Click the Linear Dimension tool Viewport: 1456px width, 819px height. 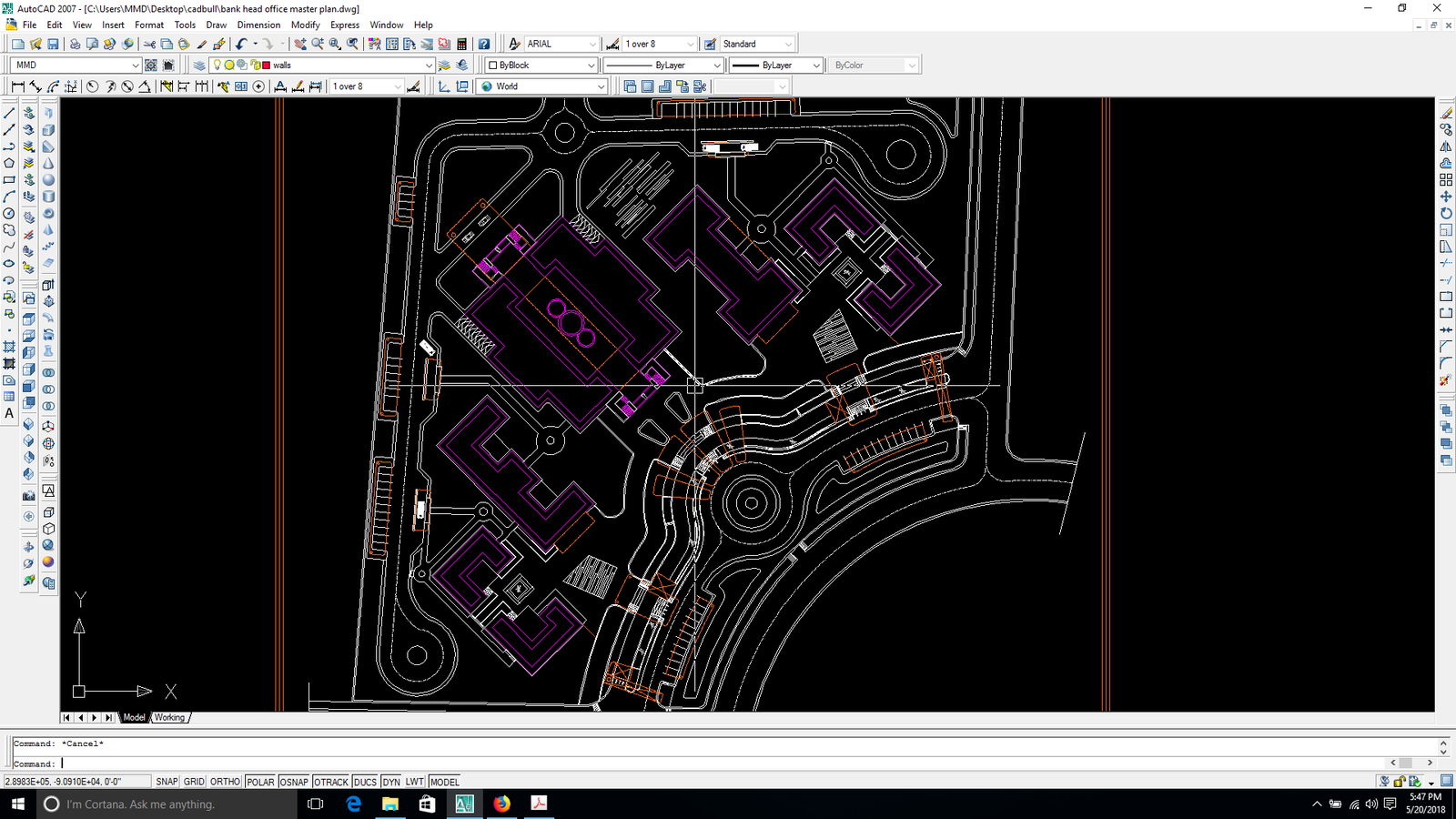click(x=17, y=86)
